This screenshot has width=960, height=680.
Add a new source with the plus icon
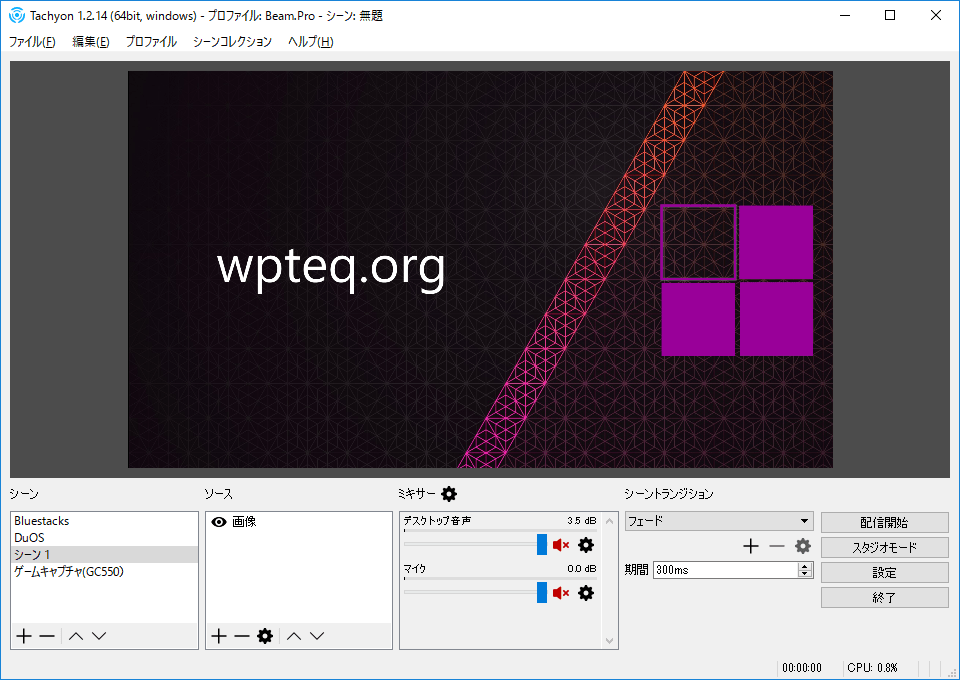click(217, 635)
